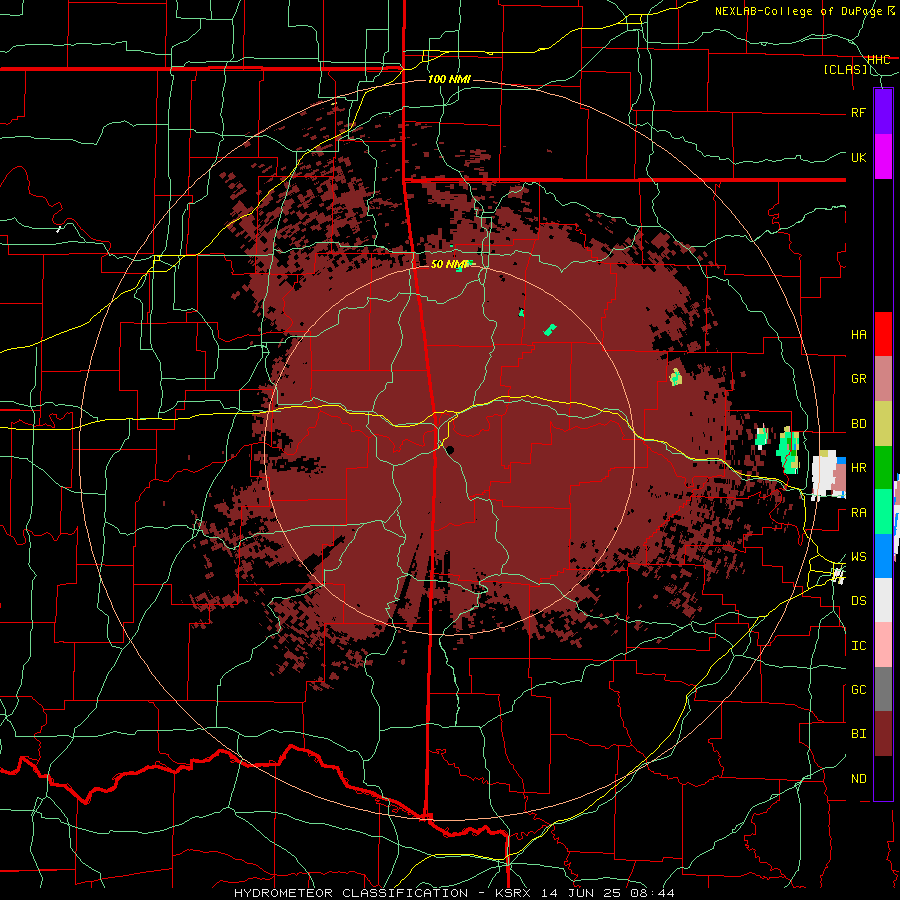Click the 100 NMI range ring label
This screenshot has width=900, height=900.
tap(449, 79)
